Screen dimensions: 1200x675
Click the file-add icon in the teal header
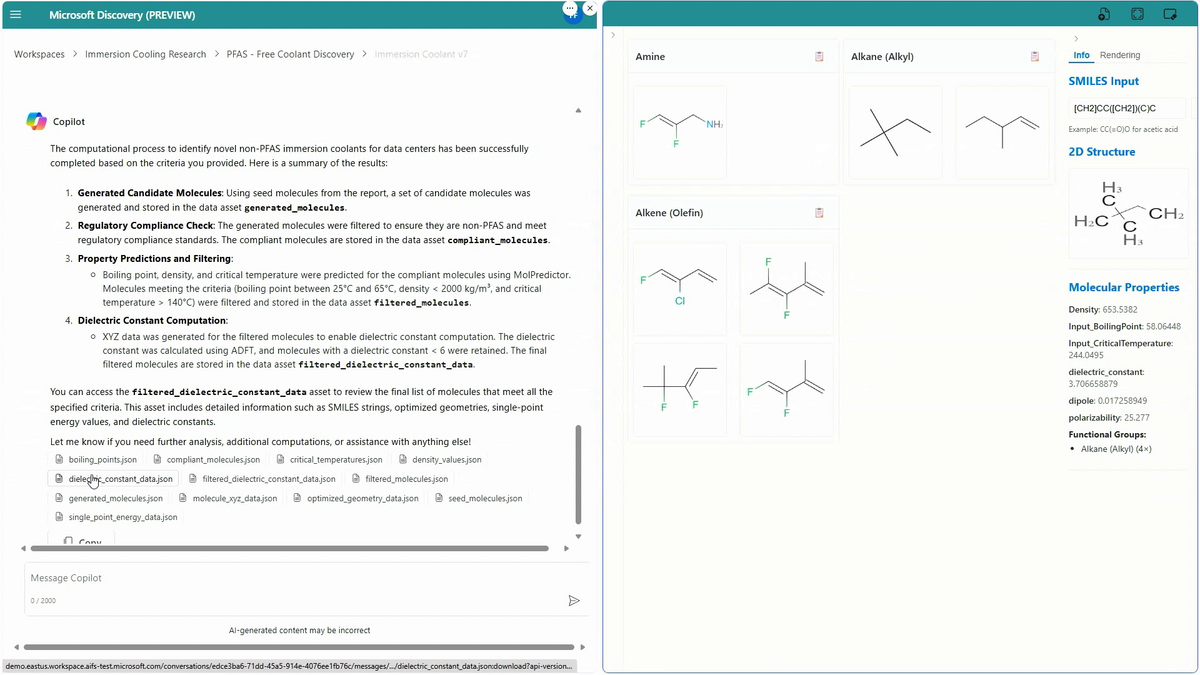pos(1104,14)
